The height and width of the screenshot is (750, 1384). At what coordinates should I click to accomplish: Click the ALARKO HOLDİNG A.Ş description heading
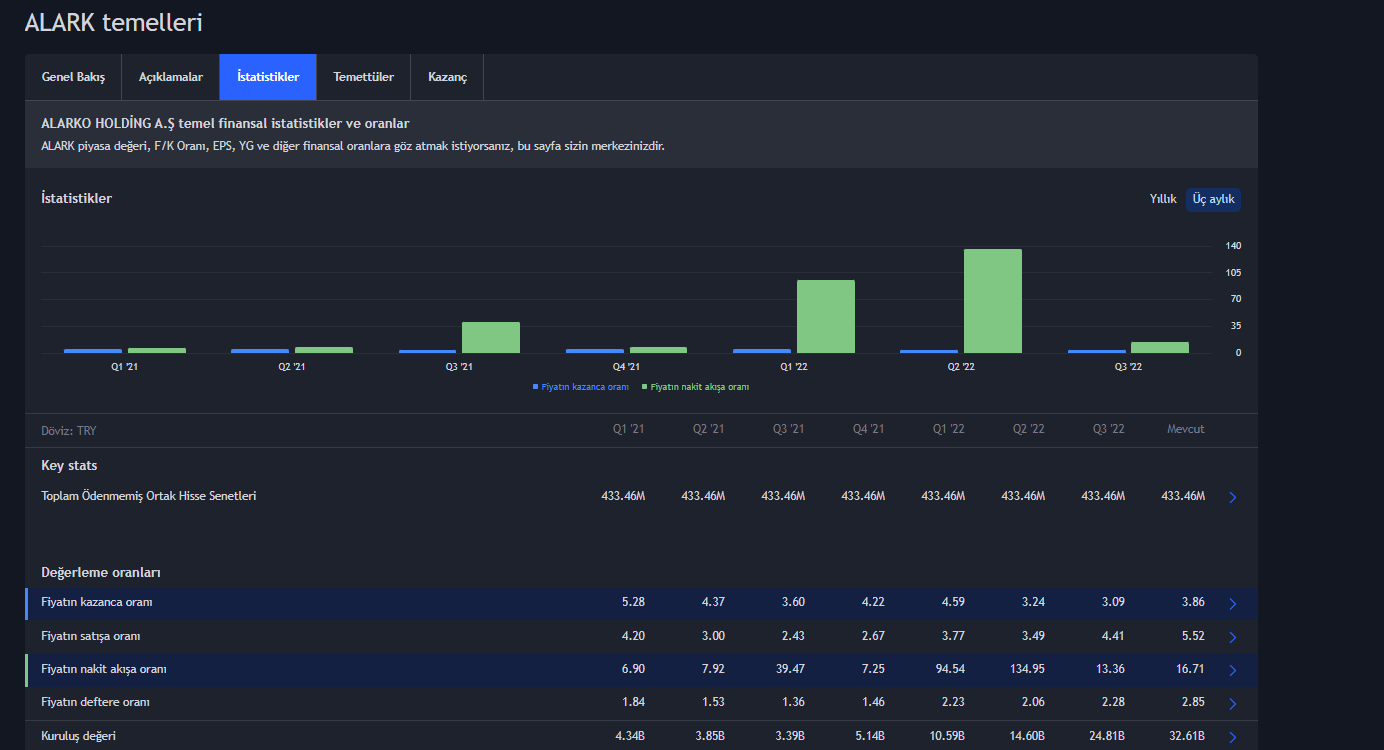pos(226,123)
